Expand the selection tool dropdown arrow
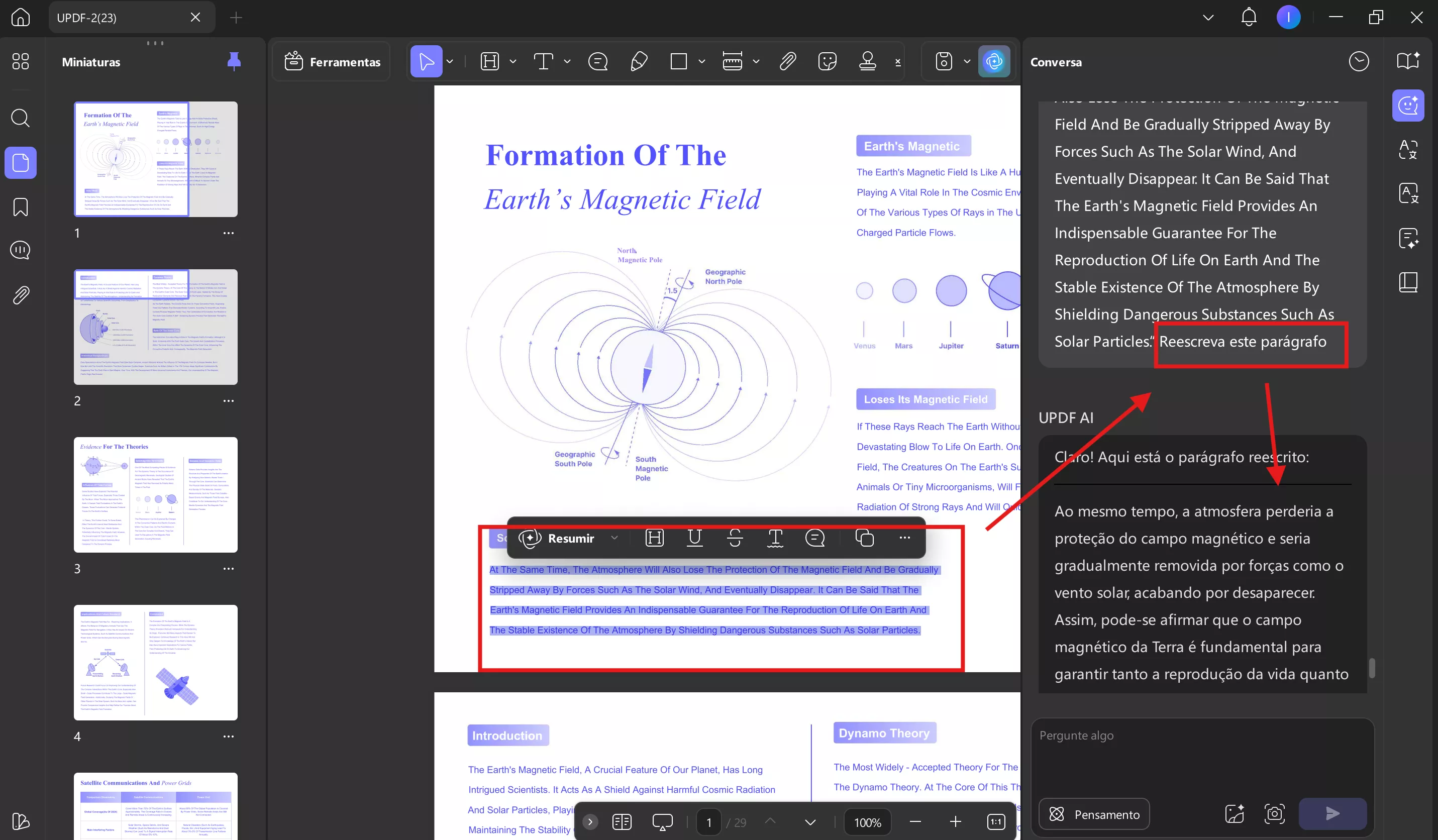 pyautogui.click(x=450, y=61)
